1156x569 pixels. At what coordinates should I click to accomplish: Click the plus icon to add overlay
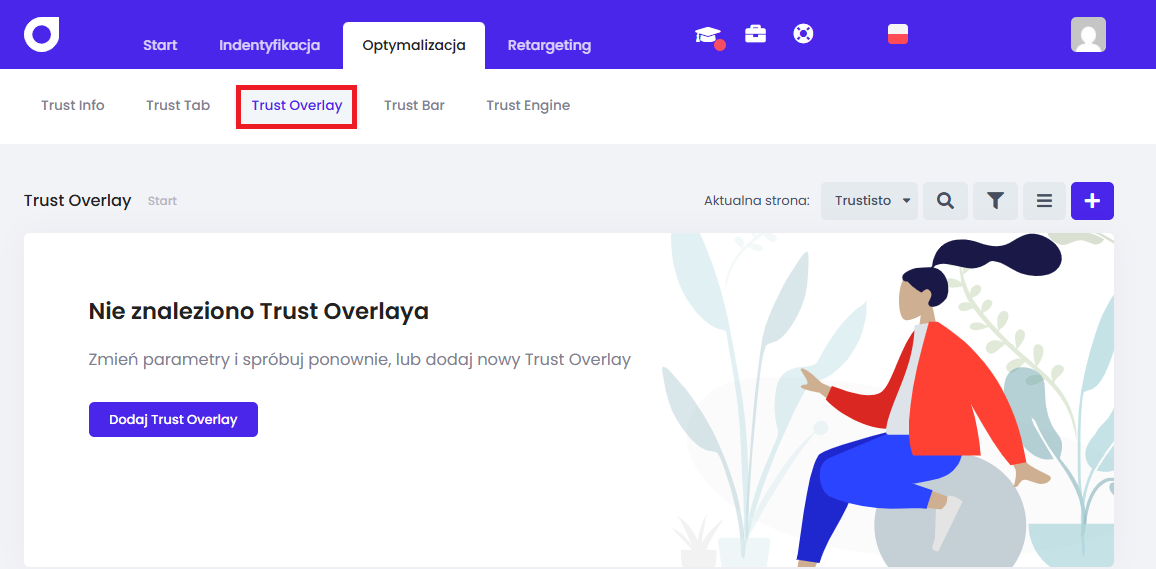[1092, 200]
